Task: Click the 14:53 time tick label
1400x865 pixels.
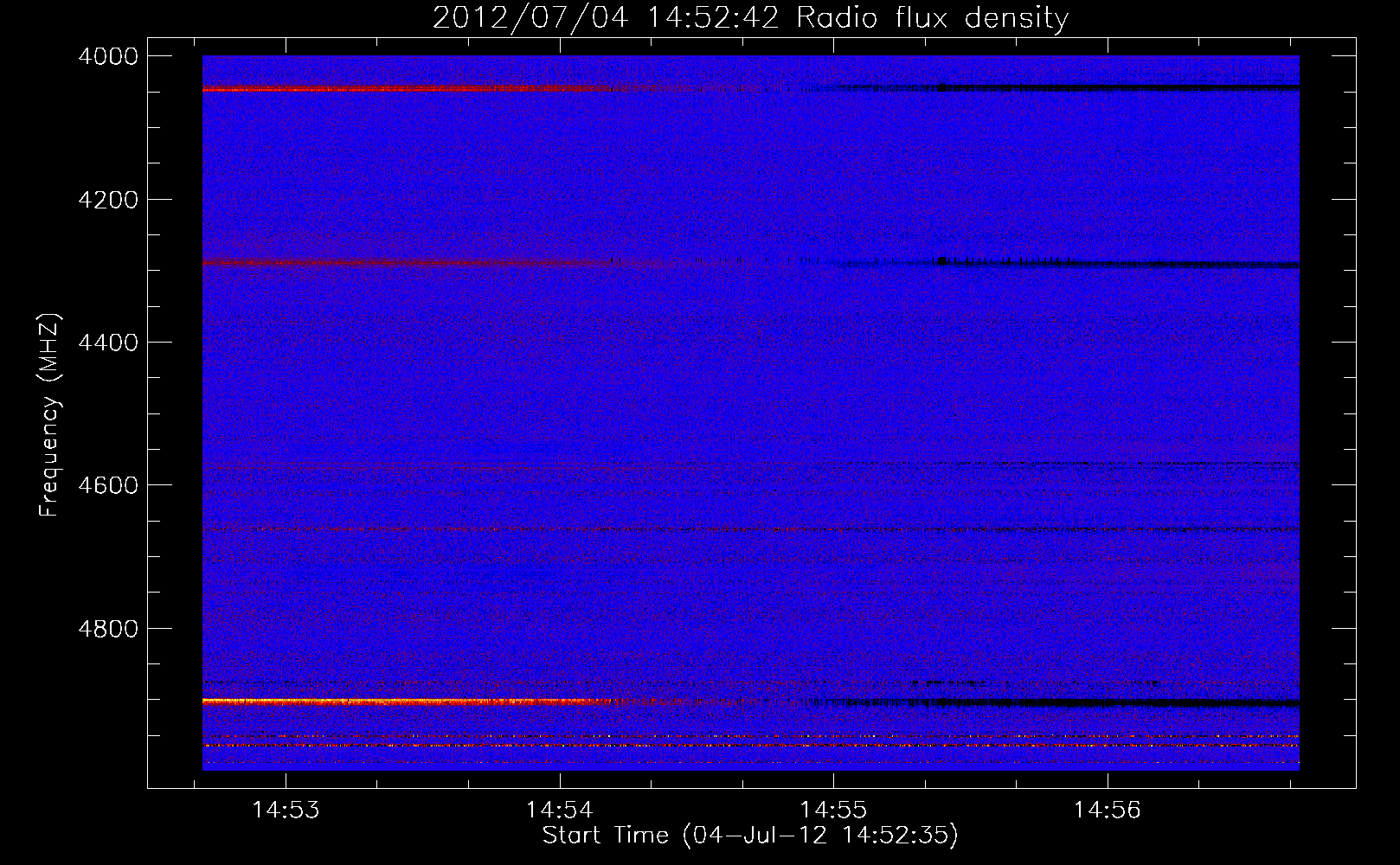Action: point(286,810)
